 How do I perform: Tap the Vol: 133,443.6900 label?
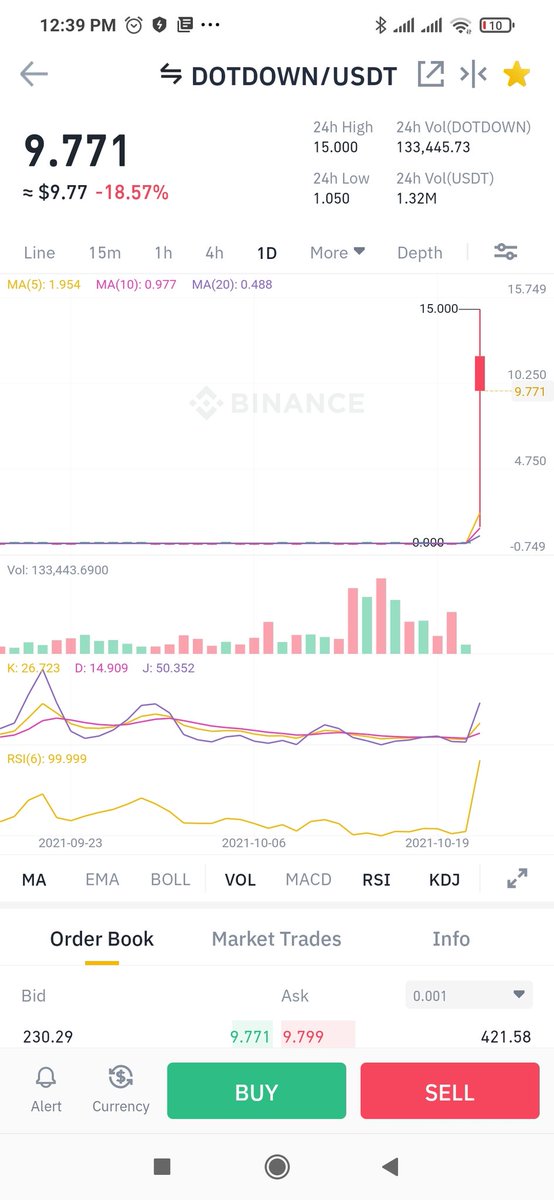58,570
